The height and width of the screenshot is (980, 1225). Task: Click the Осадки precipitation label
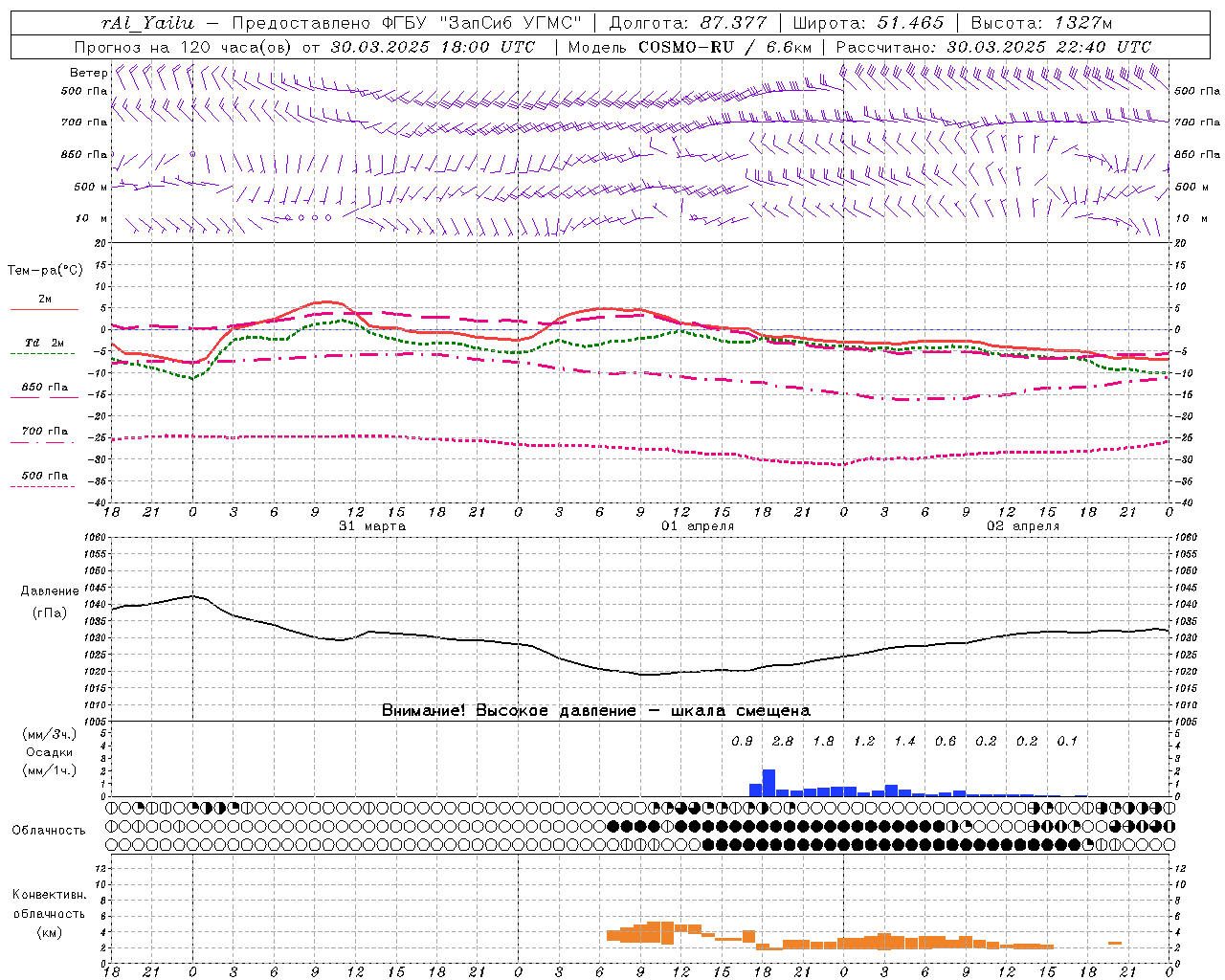49,752
